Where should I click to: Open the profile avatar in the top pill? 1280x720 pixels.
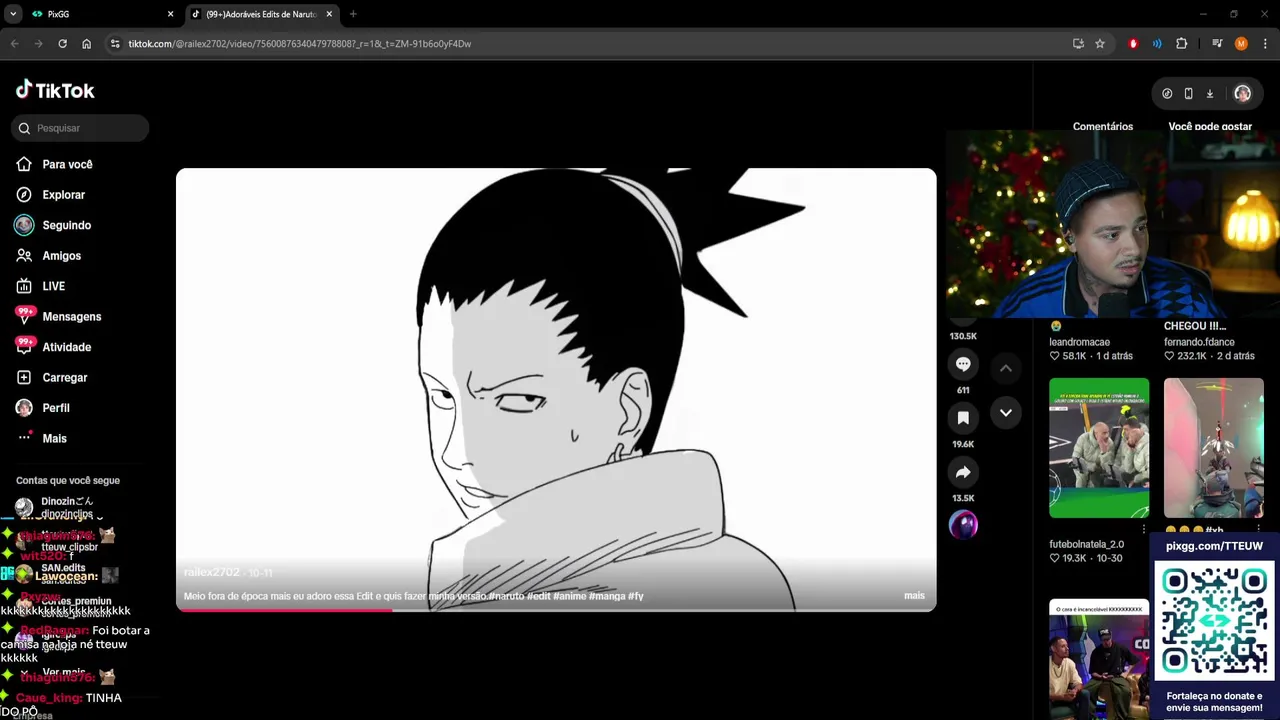[1242, 93]
